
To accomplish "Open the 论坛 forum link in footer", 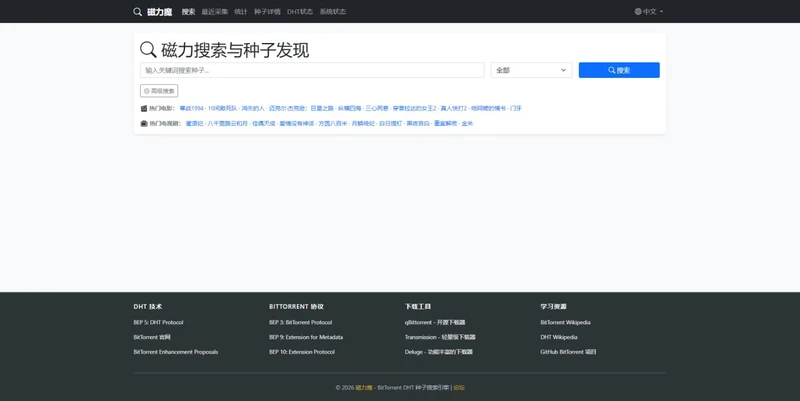I will [x=459, y=388].
